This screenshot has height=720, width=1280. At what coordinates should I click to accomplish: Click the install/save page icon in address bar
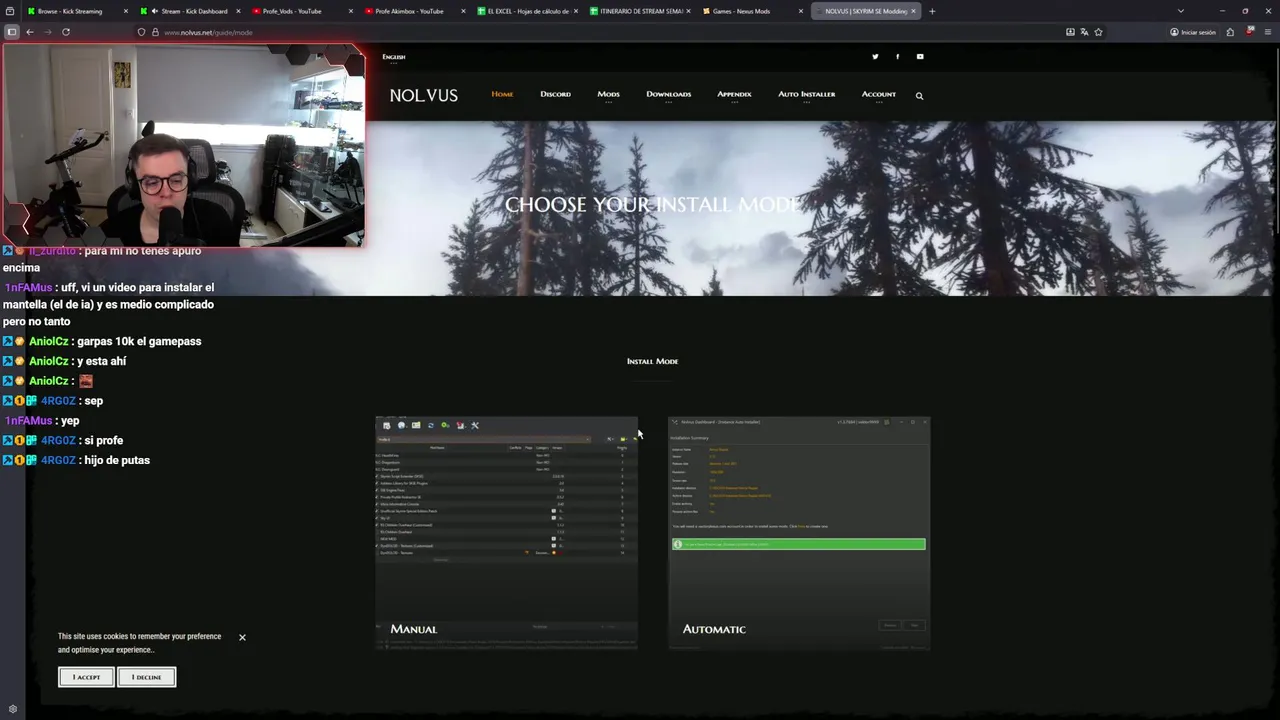(1070, 32)
